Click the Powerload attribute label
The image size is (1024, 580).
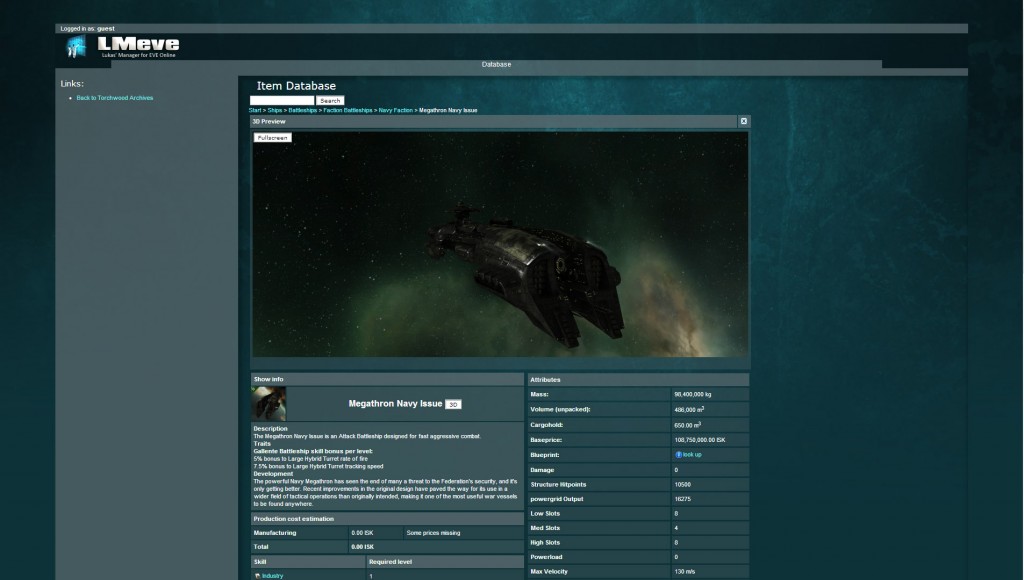click(x=547, y=557)
